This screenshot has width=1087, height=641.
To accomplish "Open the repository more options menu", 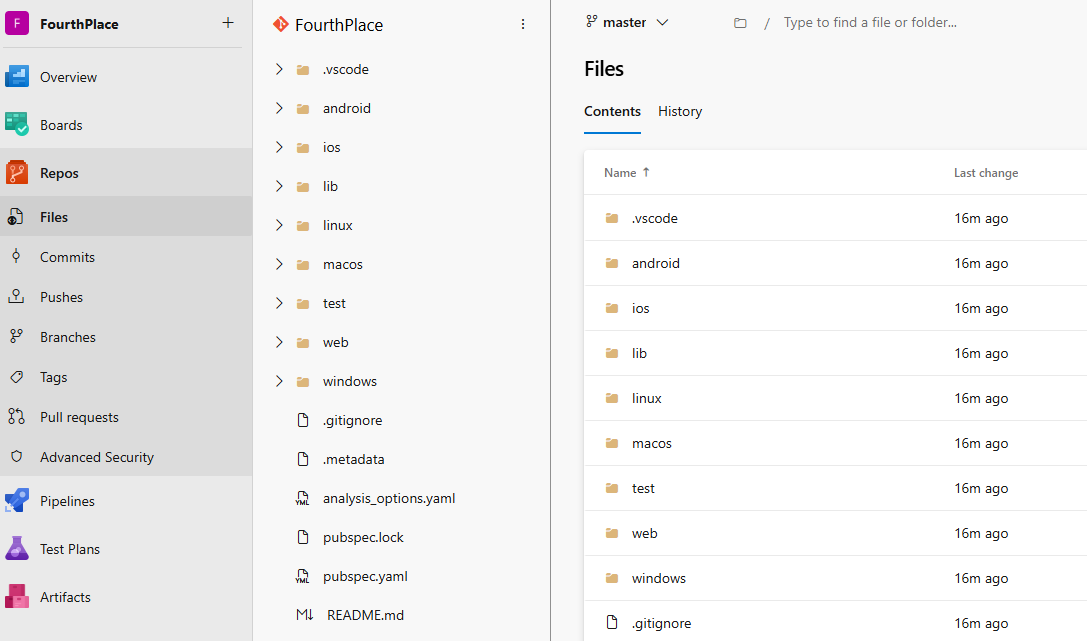I will pyautogui.click(x=523, y=24).
